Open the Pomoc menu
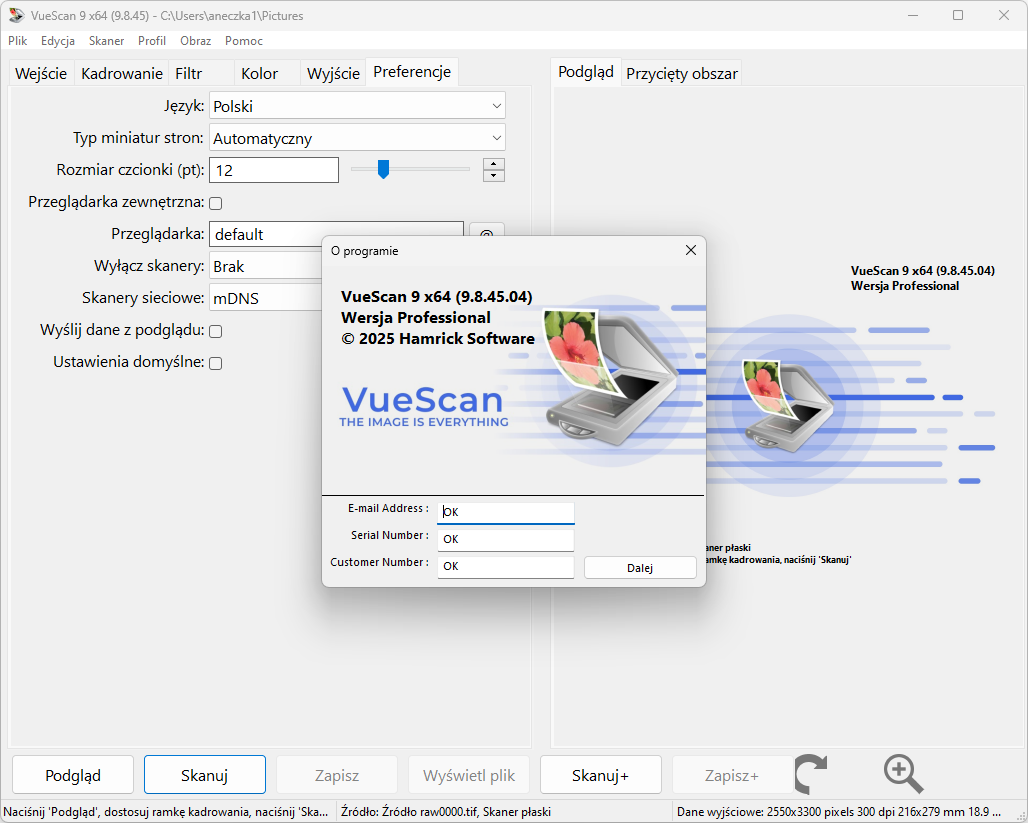1028x823 pixels. [x=244, y=41]
